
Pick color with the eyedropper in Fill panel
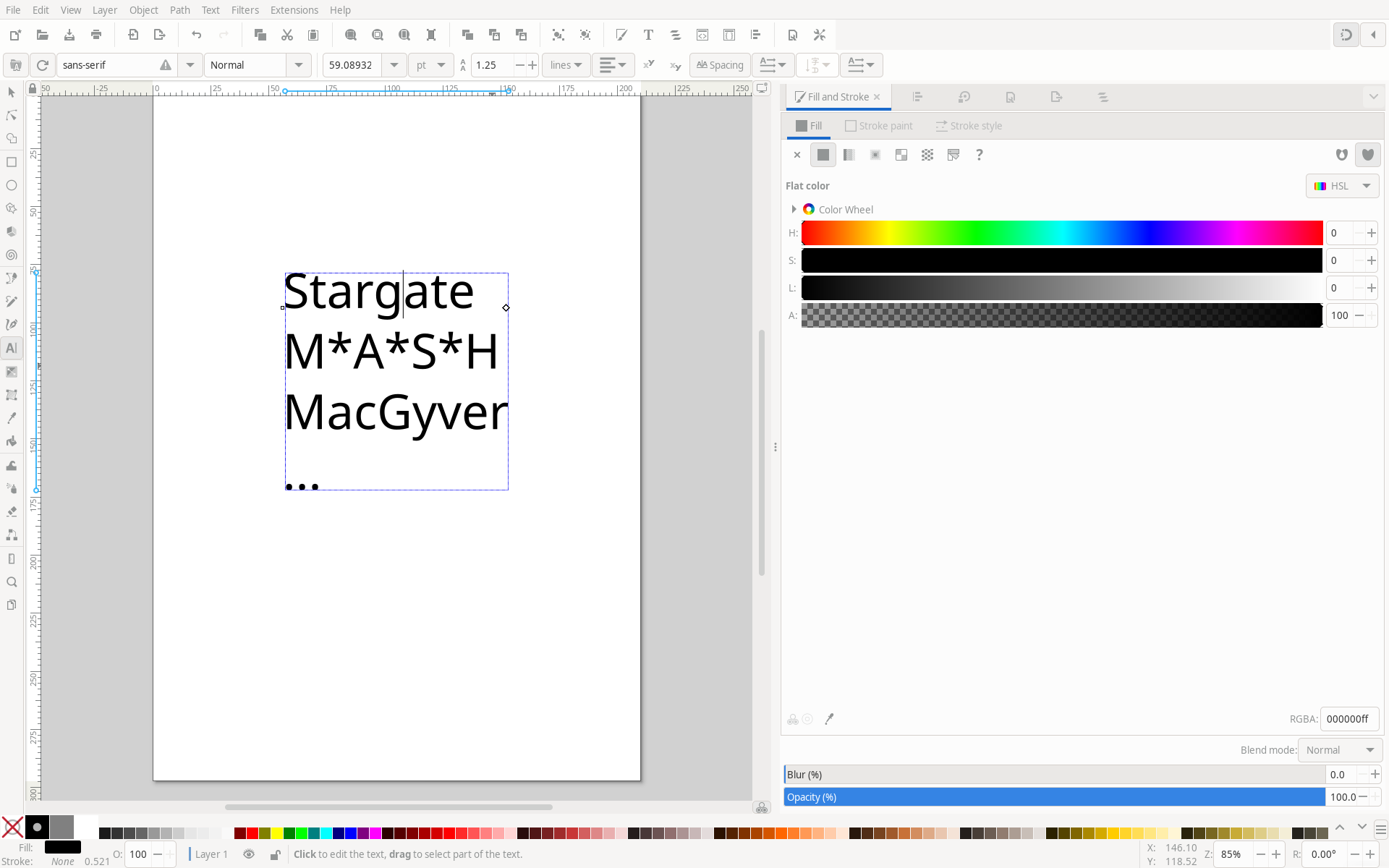tap(830, 719)
